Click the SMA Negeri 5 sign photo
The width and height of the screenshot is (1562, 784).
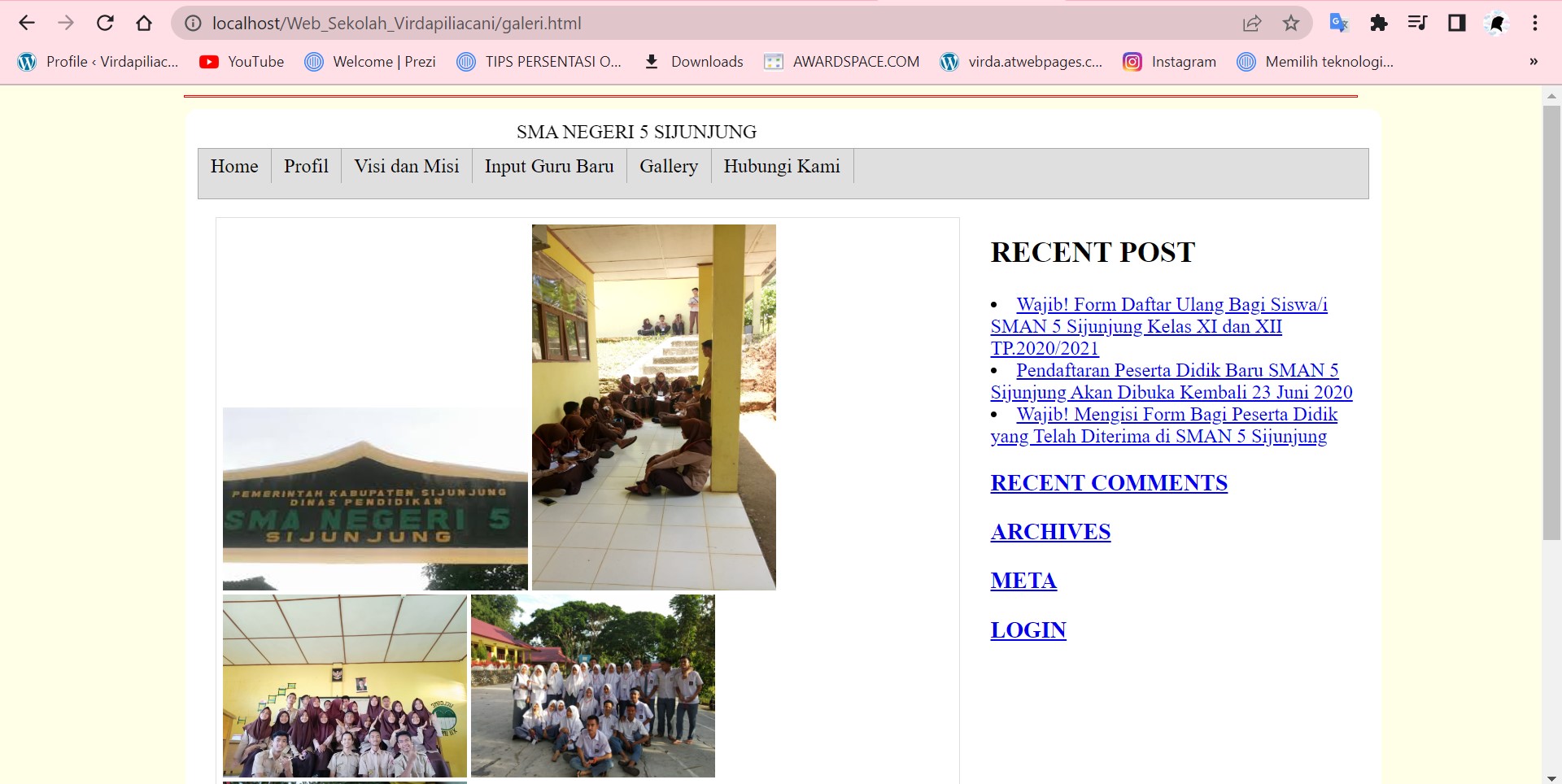(375, 499)
